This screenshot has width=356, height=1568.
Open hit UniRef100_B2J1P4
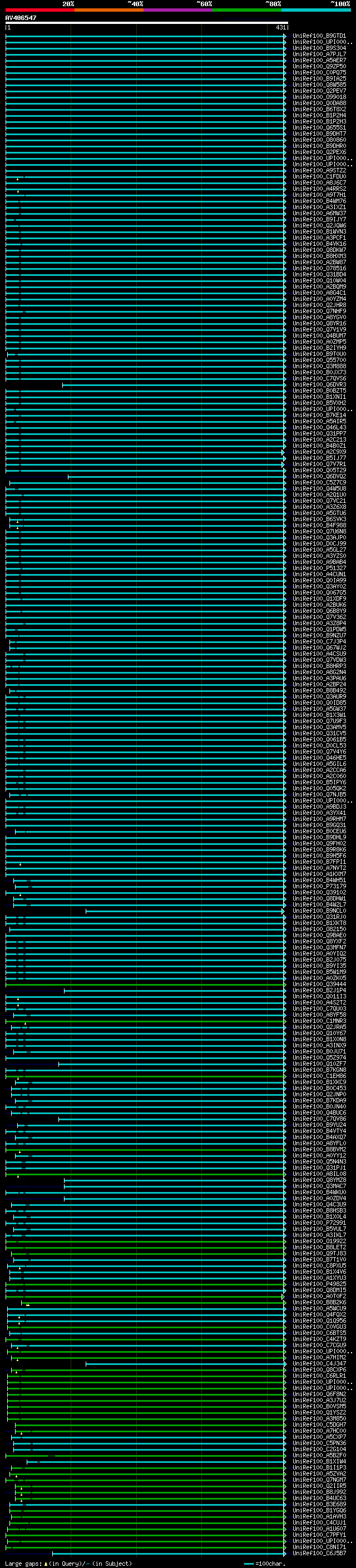[x=319, y=990]
